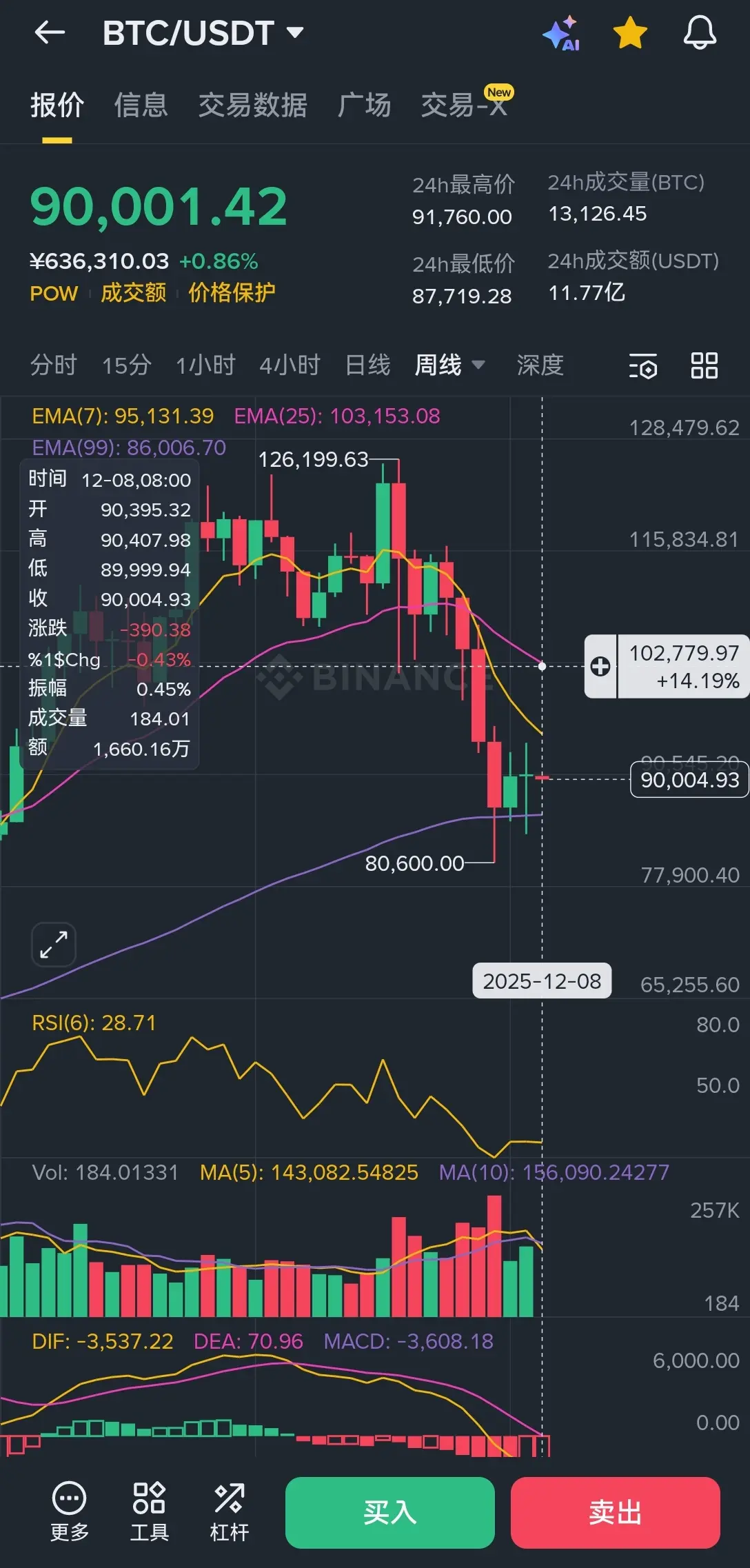750x1568 pixels.
Task: Expand chart to fullscreen
Action: (x=54, y=944)
